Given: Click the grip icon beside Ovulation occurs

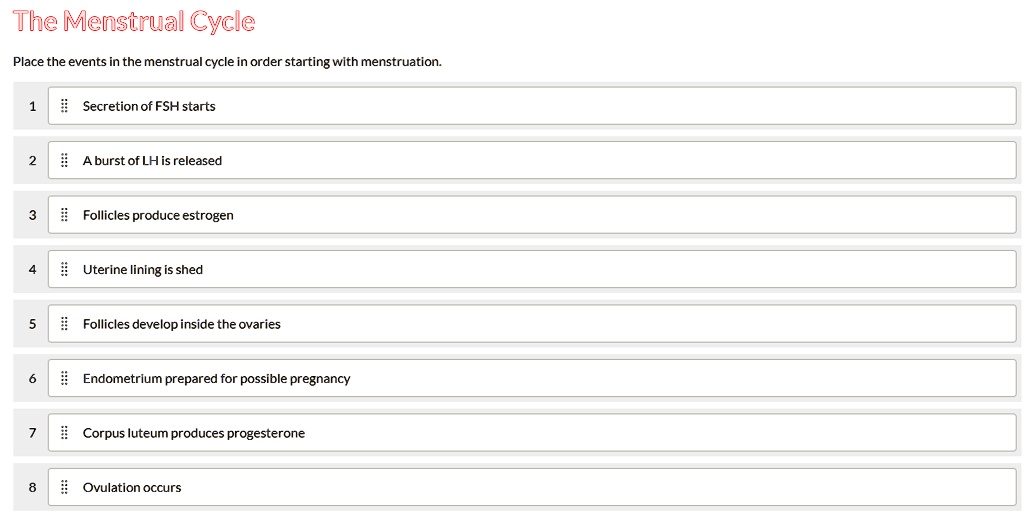Looking at the screenshot, I should pyautogui.click(x=64, y=487).
